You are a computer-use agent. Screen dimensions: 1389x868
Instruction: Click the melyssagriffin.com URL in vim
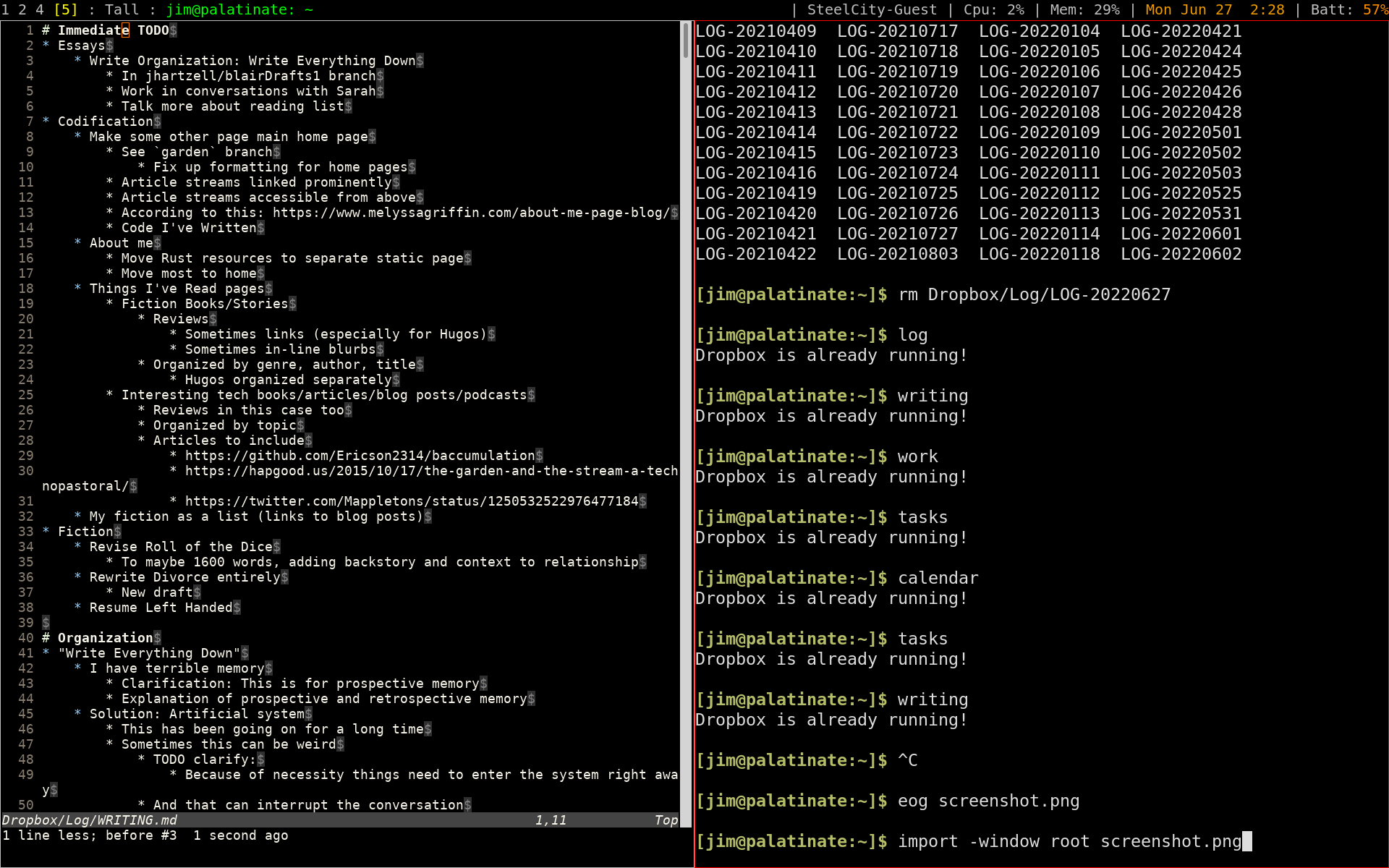click(471, 213)
